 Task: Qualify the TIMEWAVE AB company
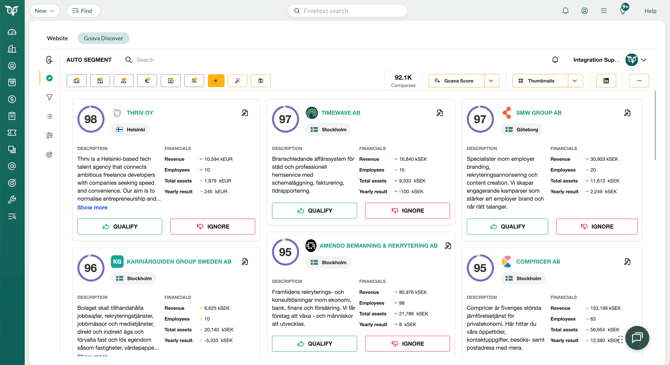click(x=314, y=211)
